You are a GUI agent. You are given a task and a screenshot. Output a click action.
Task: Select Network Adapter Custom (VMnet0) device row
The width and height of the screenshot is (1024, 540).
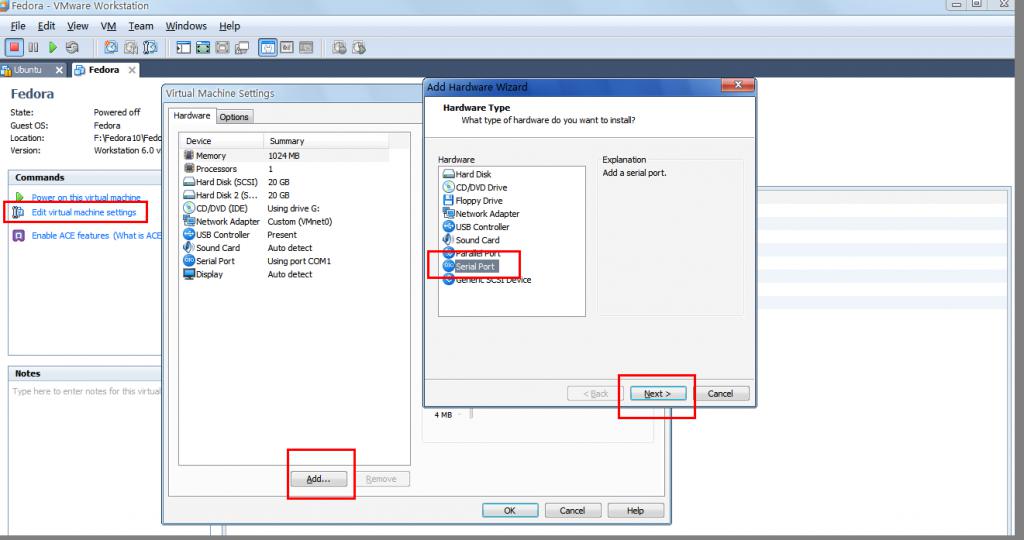click(x=286, y=221)
